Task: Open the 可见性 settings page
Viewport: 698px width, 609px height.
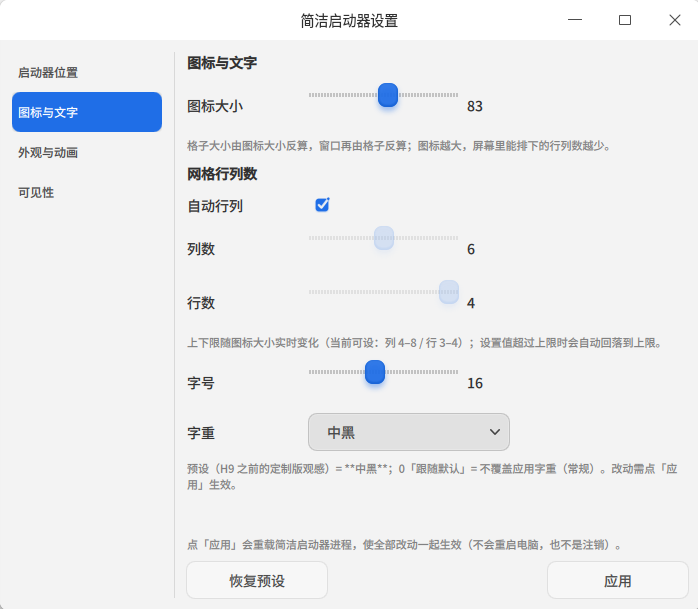Action: click(87, 192)
